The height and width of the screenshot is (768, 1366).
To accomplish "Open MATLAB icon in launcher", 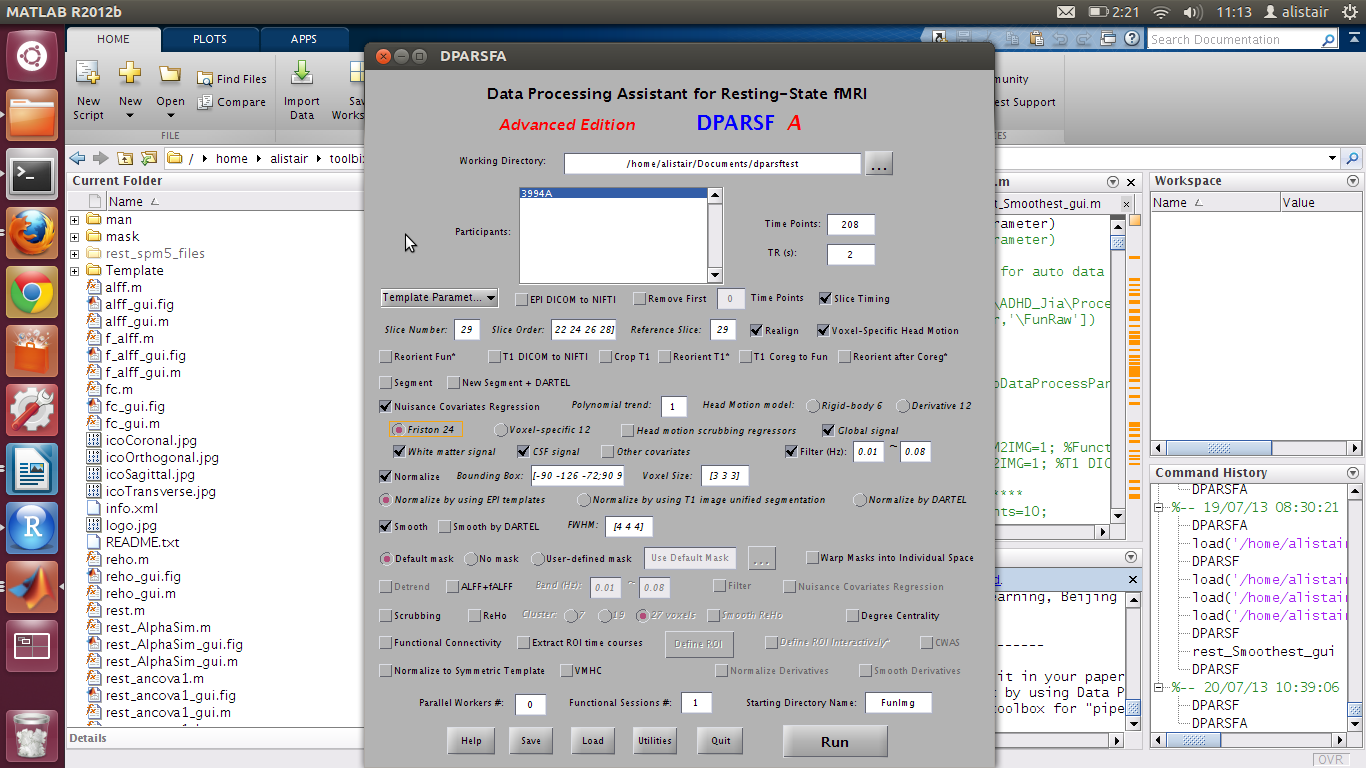I will [x=32, y=588].
